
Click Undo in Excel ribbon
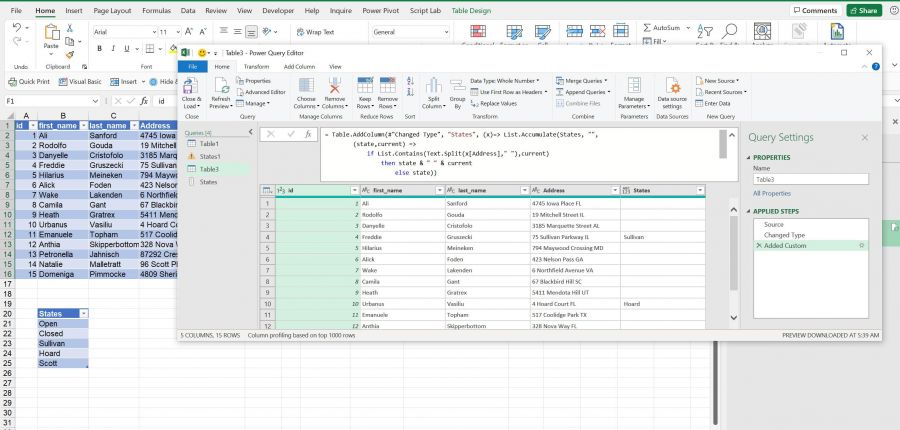point(17,28)
